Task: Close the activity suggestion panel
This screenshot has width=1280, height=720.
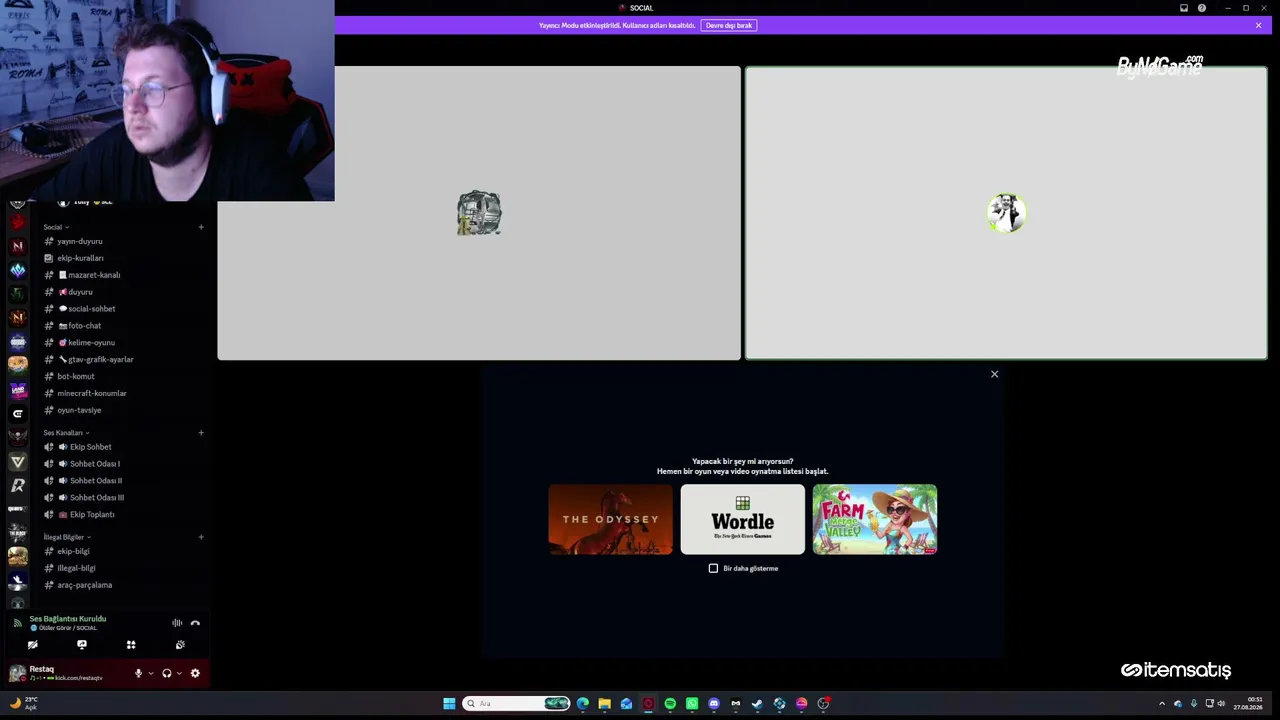Action: point(994,374)
